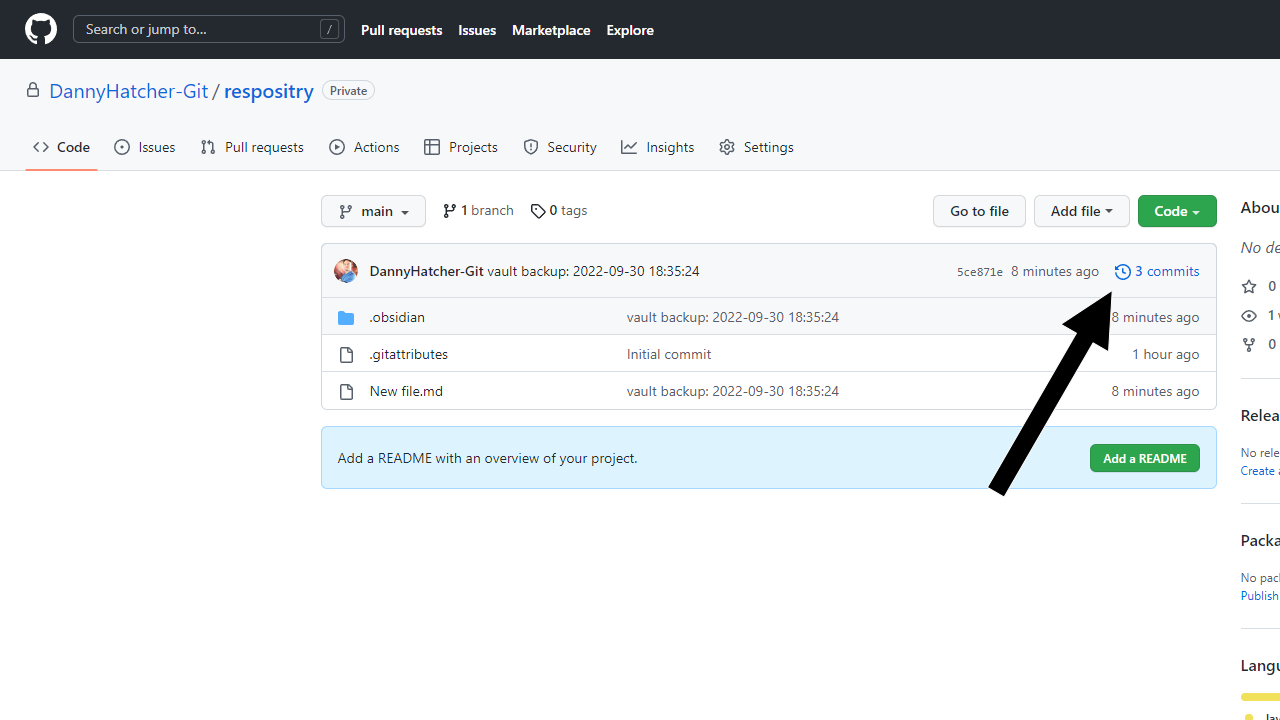Image resolution: width=1280 pixels, height=720 pixels.
Task: Click the fork icon in sidebar
Action: [x=1249, y=344]
